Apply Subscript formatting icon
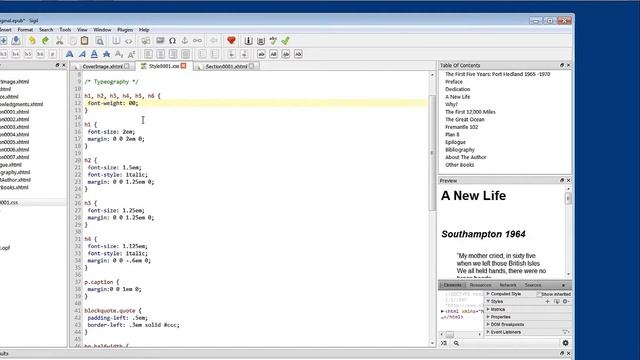The height and width of the screenshot is (360, 640). click(x=119, y=54)
